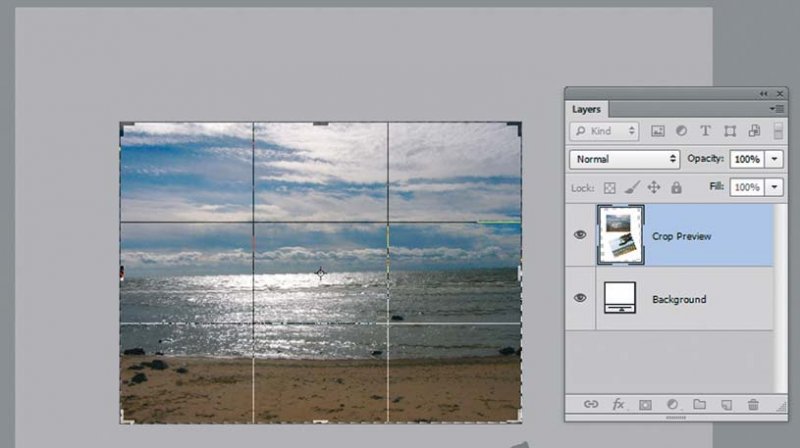Image resolution: width=800 pixels, height=448 pixels.
Task: Add a layer mask
Action: [x=645, y=404]
